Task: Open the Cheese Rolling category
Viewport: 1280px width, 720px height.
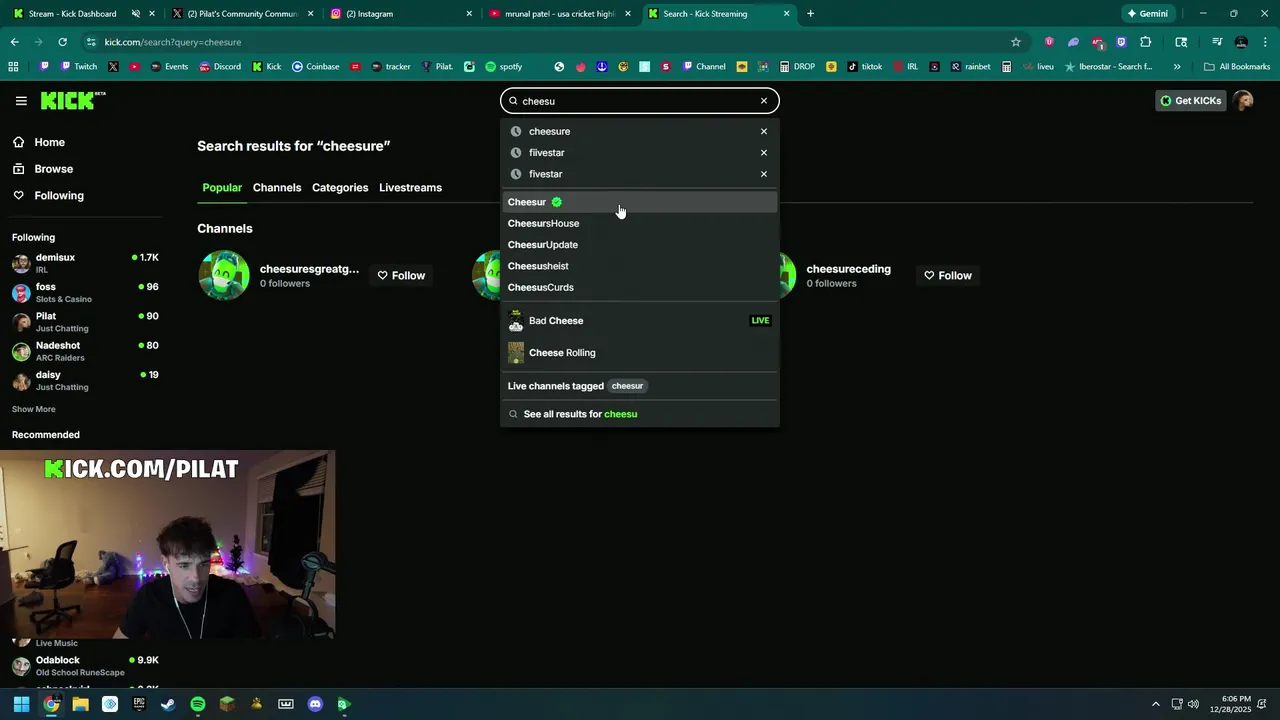Action: click(x=640, y=353)
